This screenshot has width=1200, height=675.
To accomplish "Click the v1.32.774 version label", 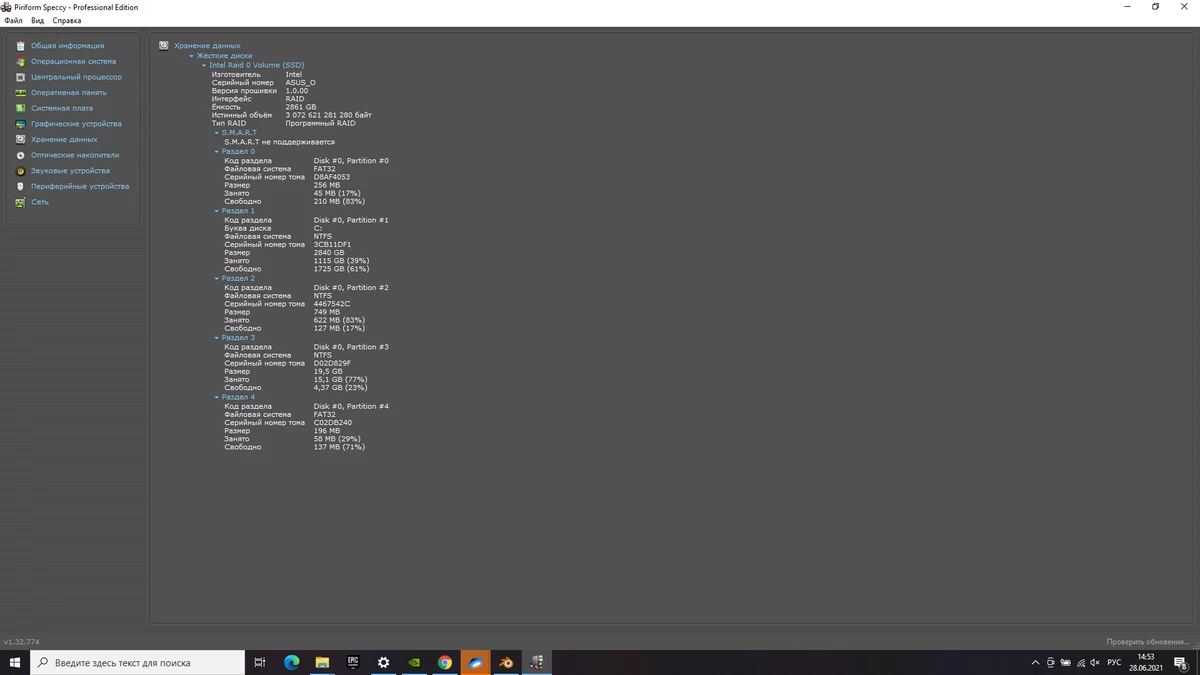I will point(22,641).
